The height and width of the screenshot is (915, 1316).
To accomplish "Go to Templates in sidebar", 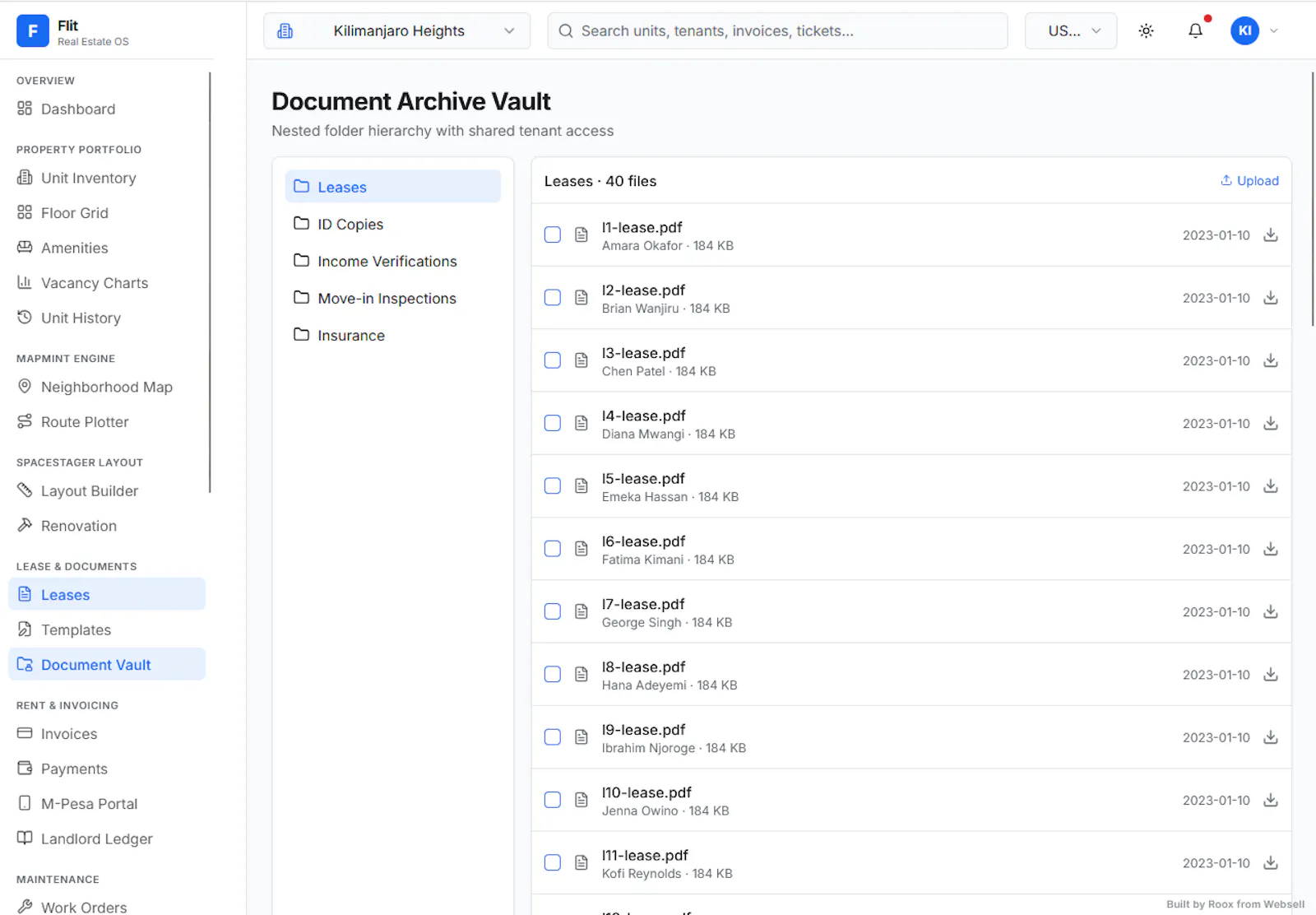I will (107, 629).
